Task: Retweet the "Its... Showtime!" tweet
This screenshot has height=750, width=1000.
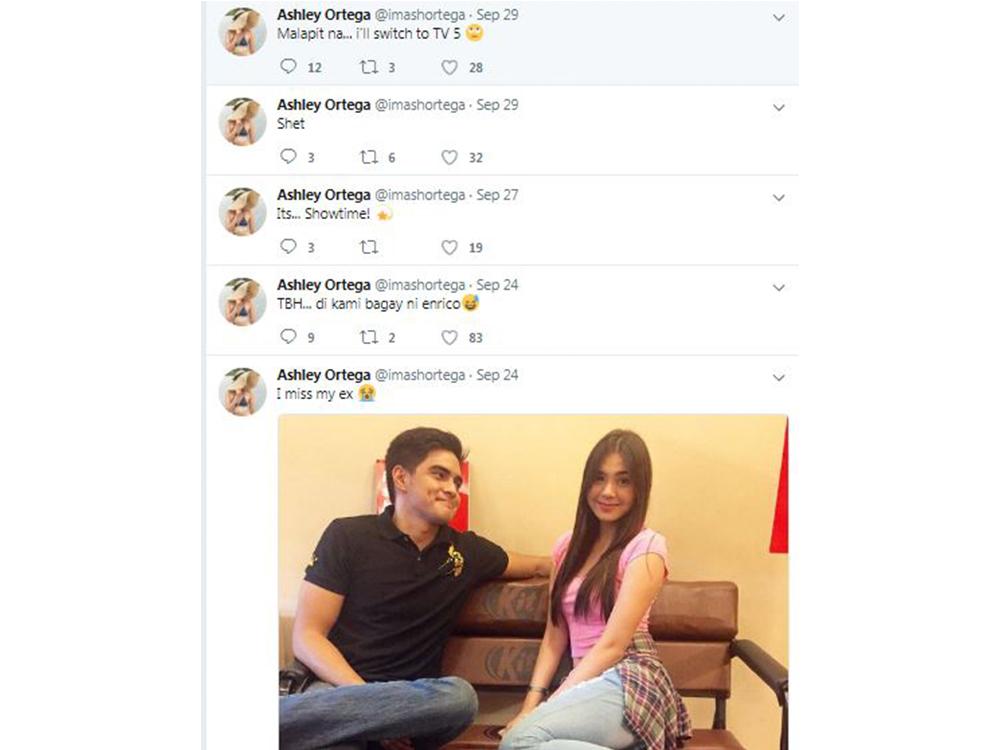Action: click(369, 247)
